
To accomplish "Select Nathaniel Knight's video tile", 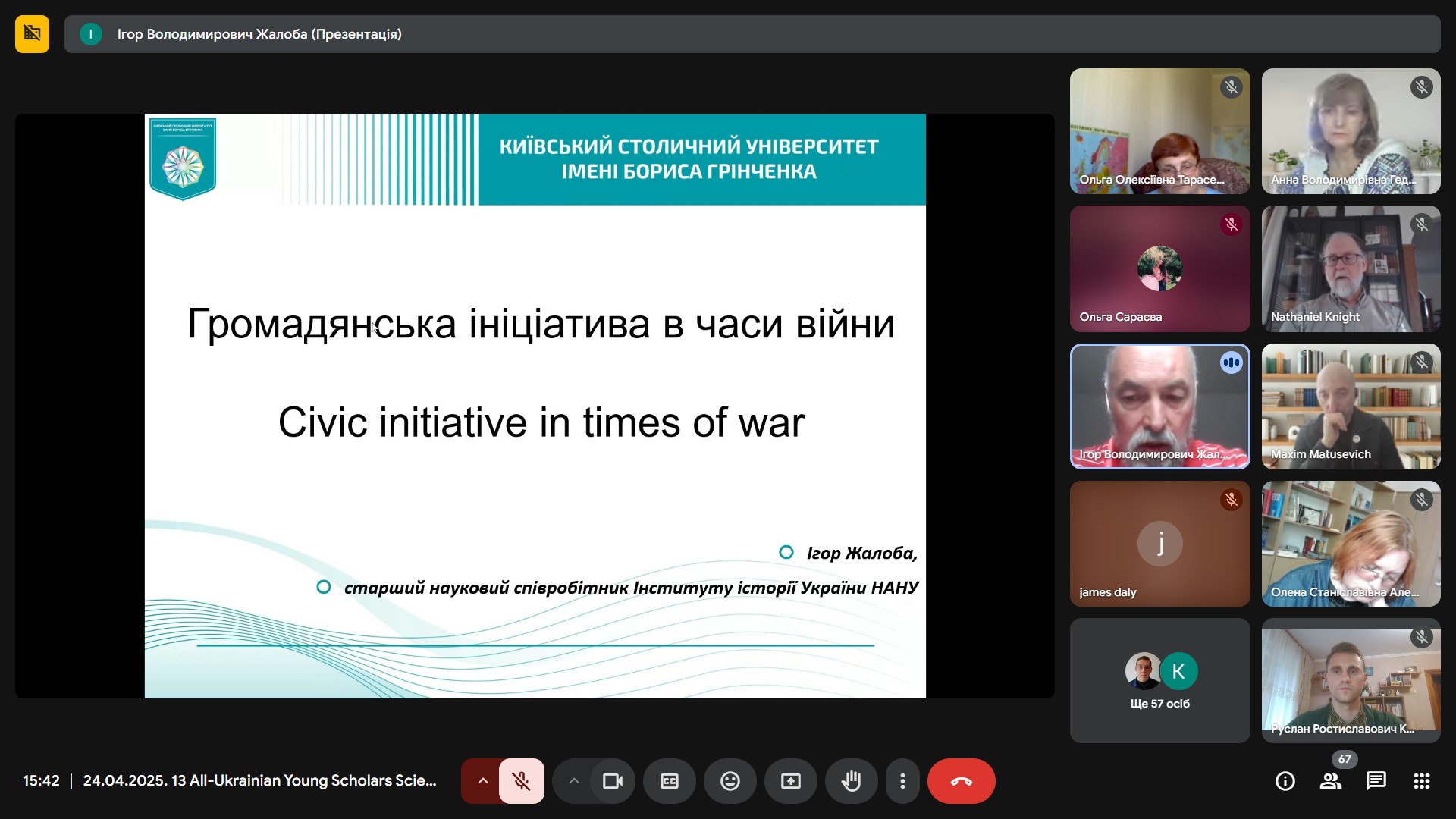I will tap(1351, 268).
